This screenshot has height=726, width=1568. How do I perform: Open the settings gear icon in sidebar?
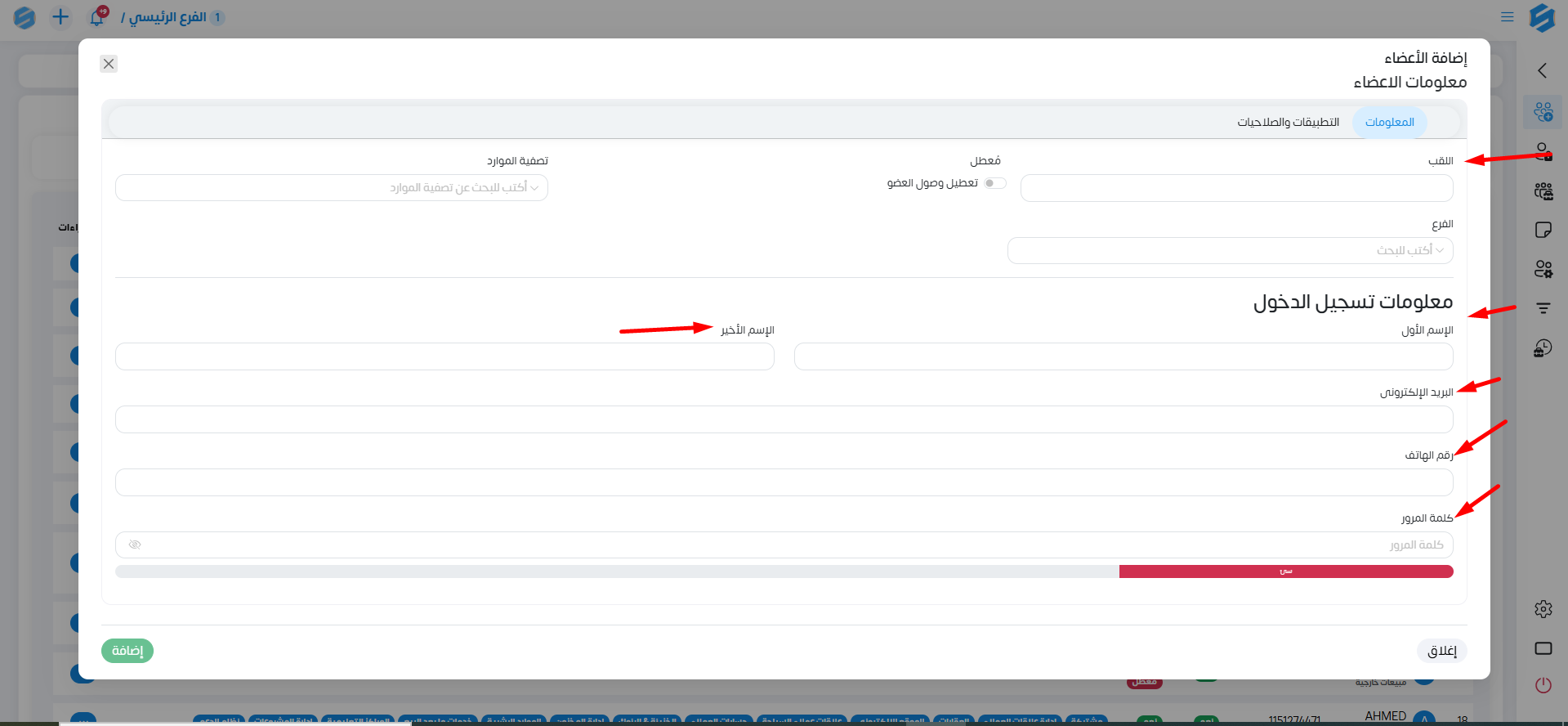1543,609
